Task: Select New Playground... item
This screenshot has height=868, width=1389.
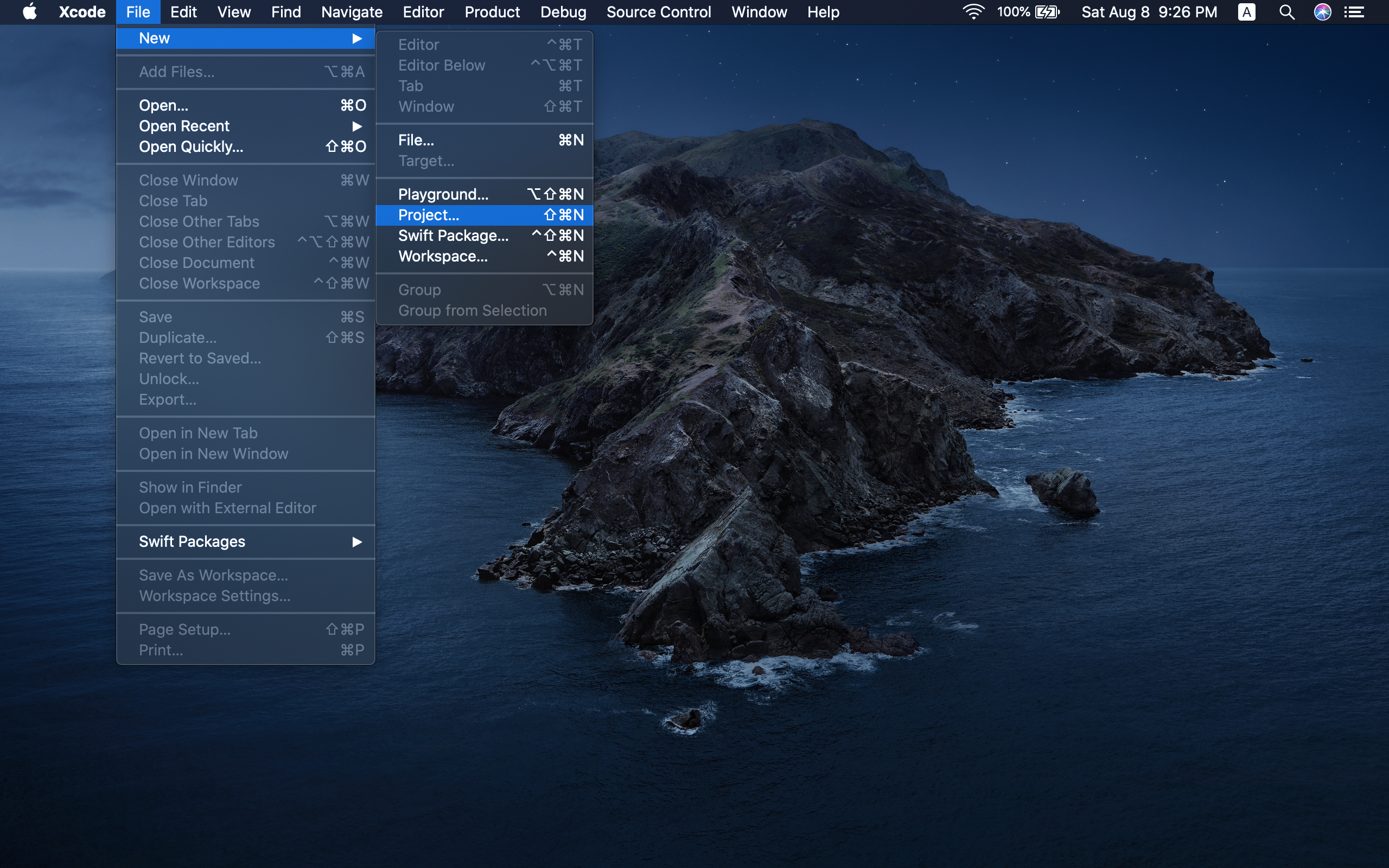Action: point(485,194)
